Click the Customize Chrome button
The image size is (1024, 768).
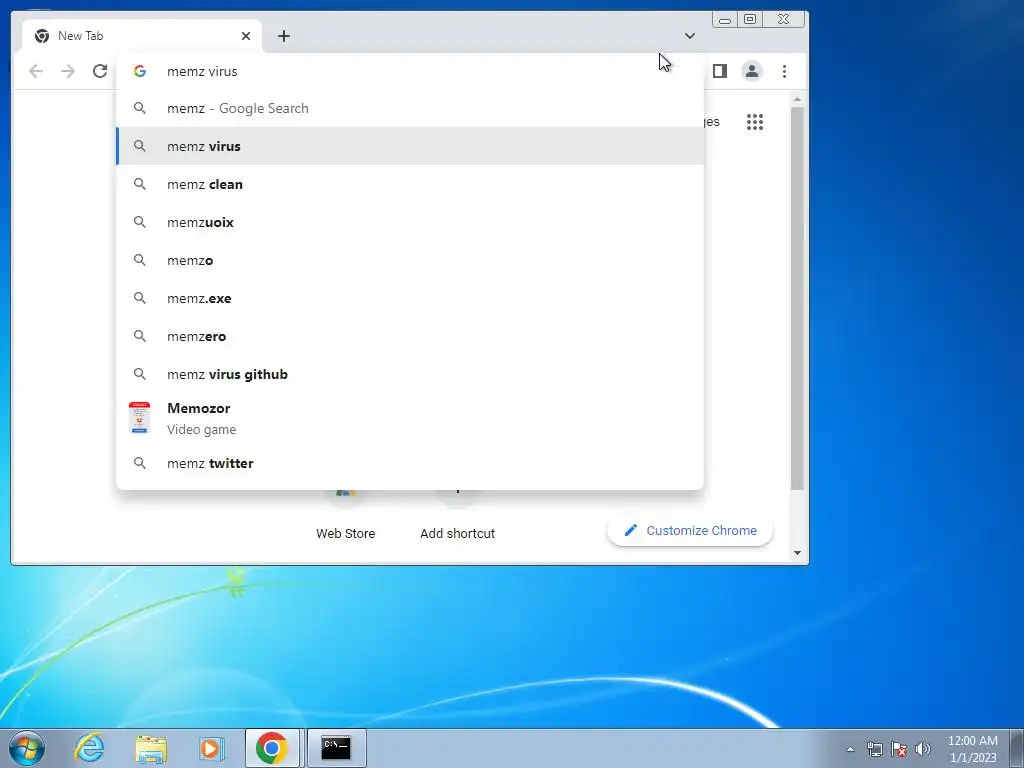coord(690,531)
